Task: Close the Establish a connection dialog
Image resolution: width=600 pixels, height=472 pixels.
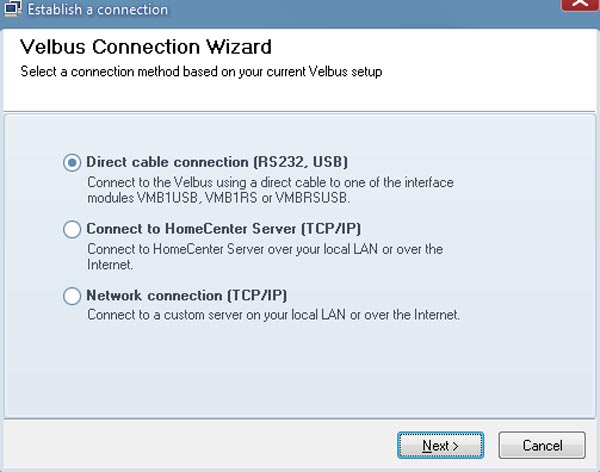Action: point(580,5)
